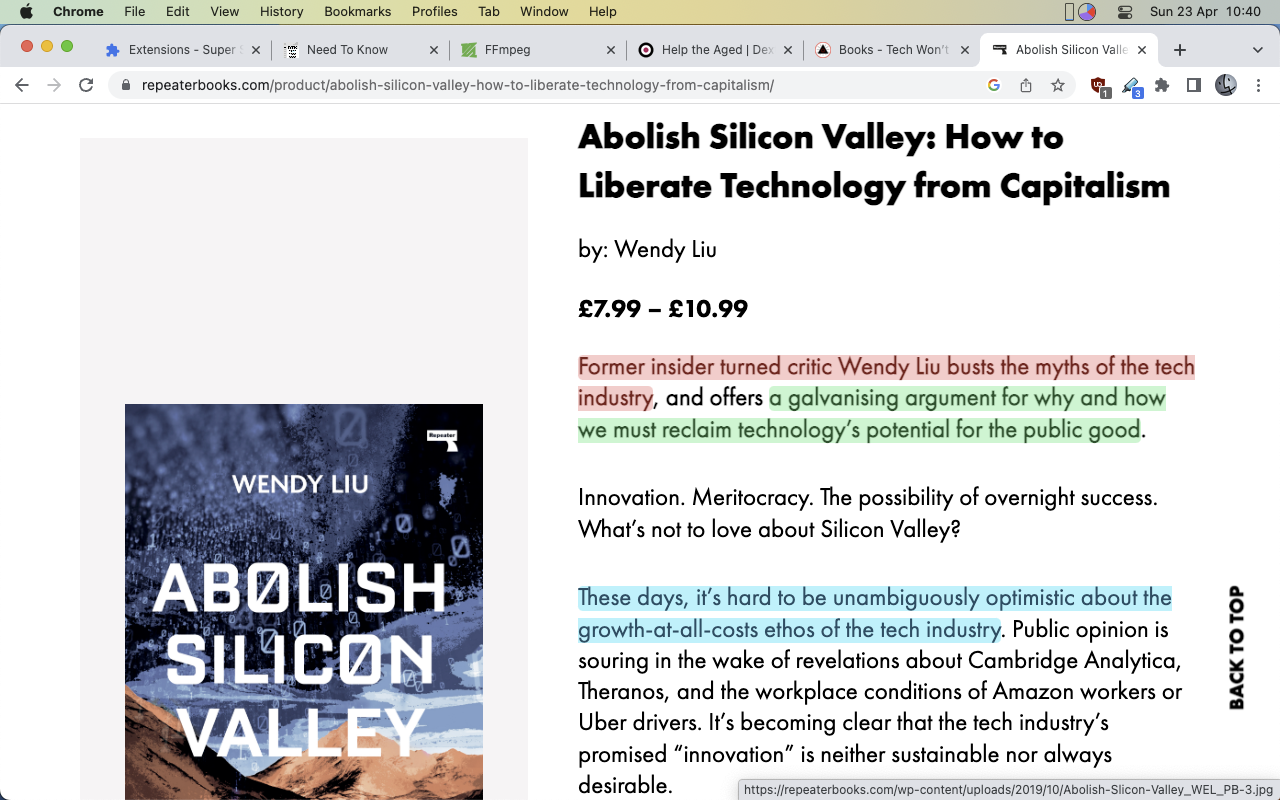Open the Extensions puzzle icon
This screenshot has width=1280, height=800.
(x=1162, y=85)
